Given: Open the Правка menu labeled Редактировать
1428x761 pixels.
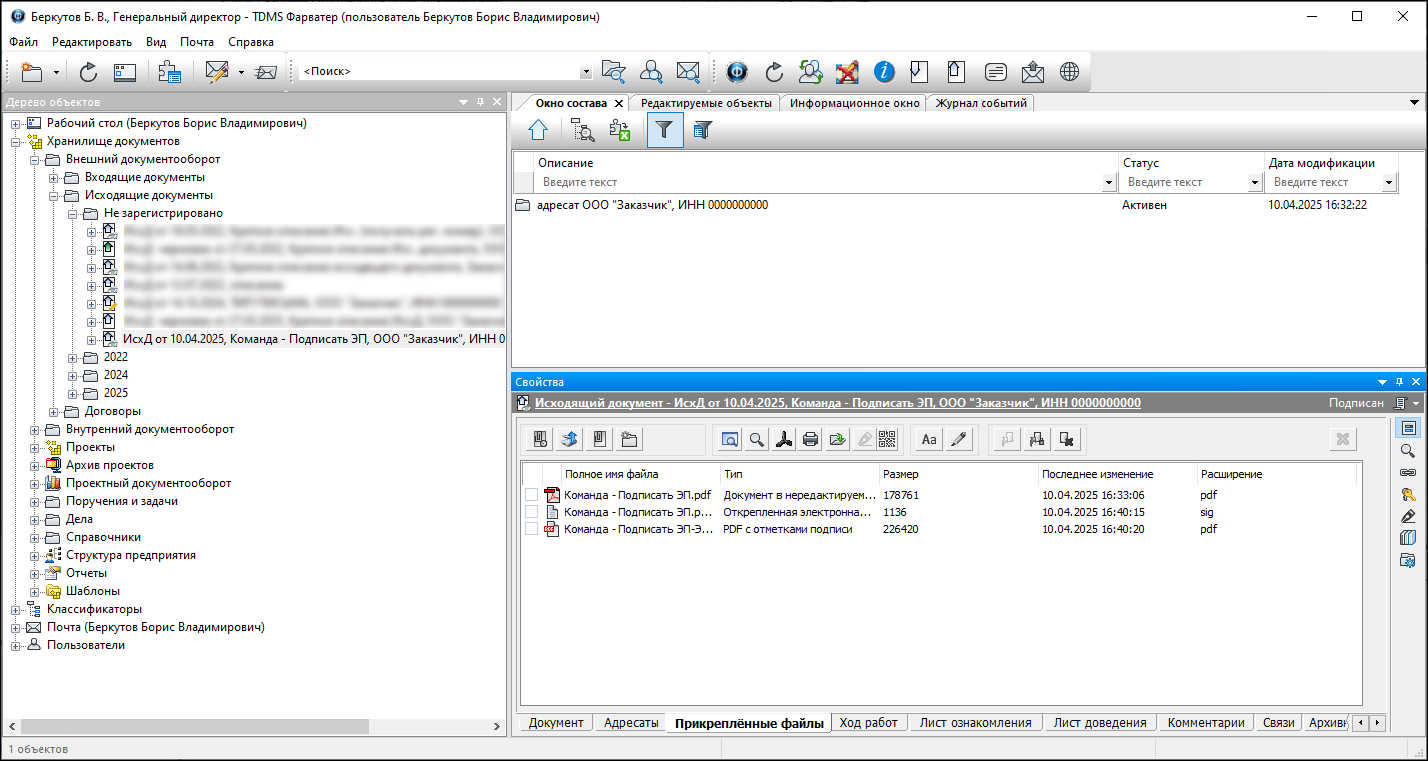Looking at the screenshot, I should [x=91, y=42].
